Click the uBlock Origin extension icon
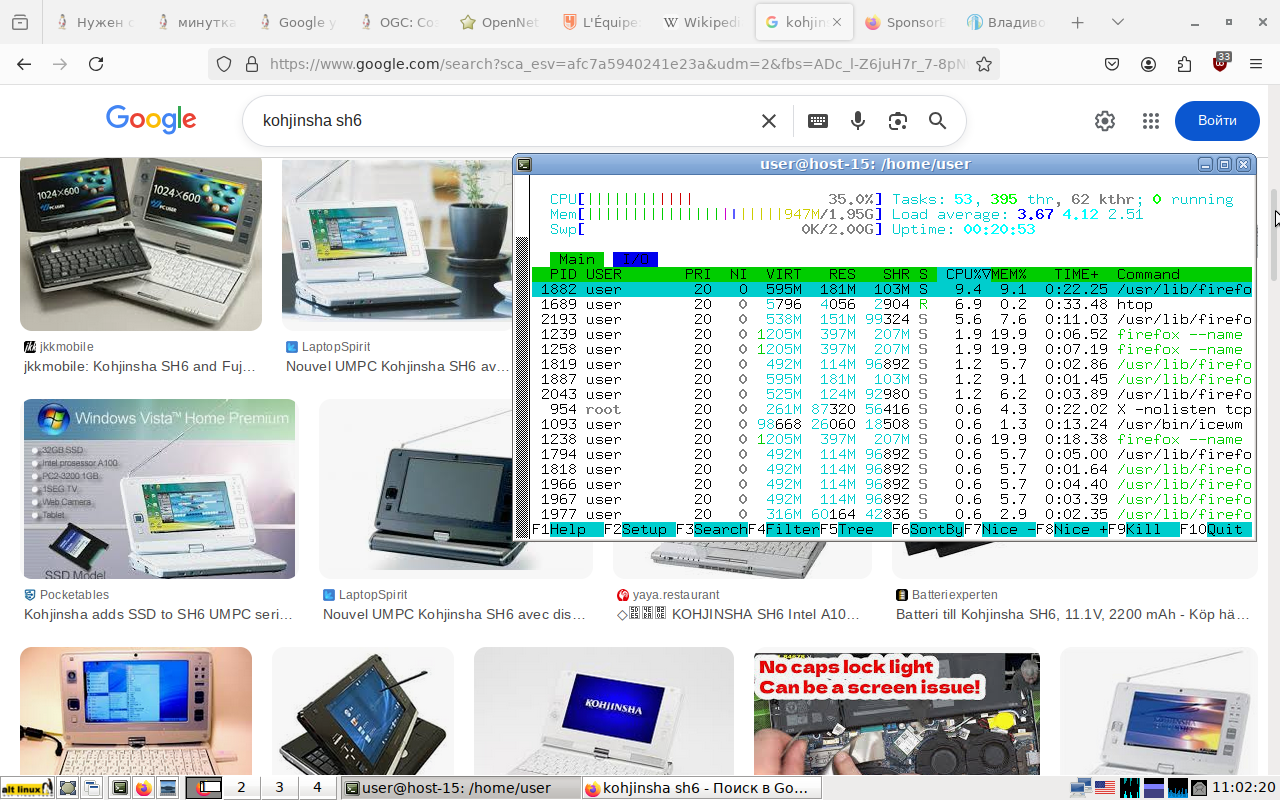Viewport: 1280px width, 800px height. point(1220,64)
